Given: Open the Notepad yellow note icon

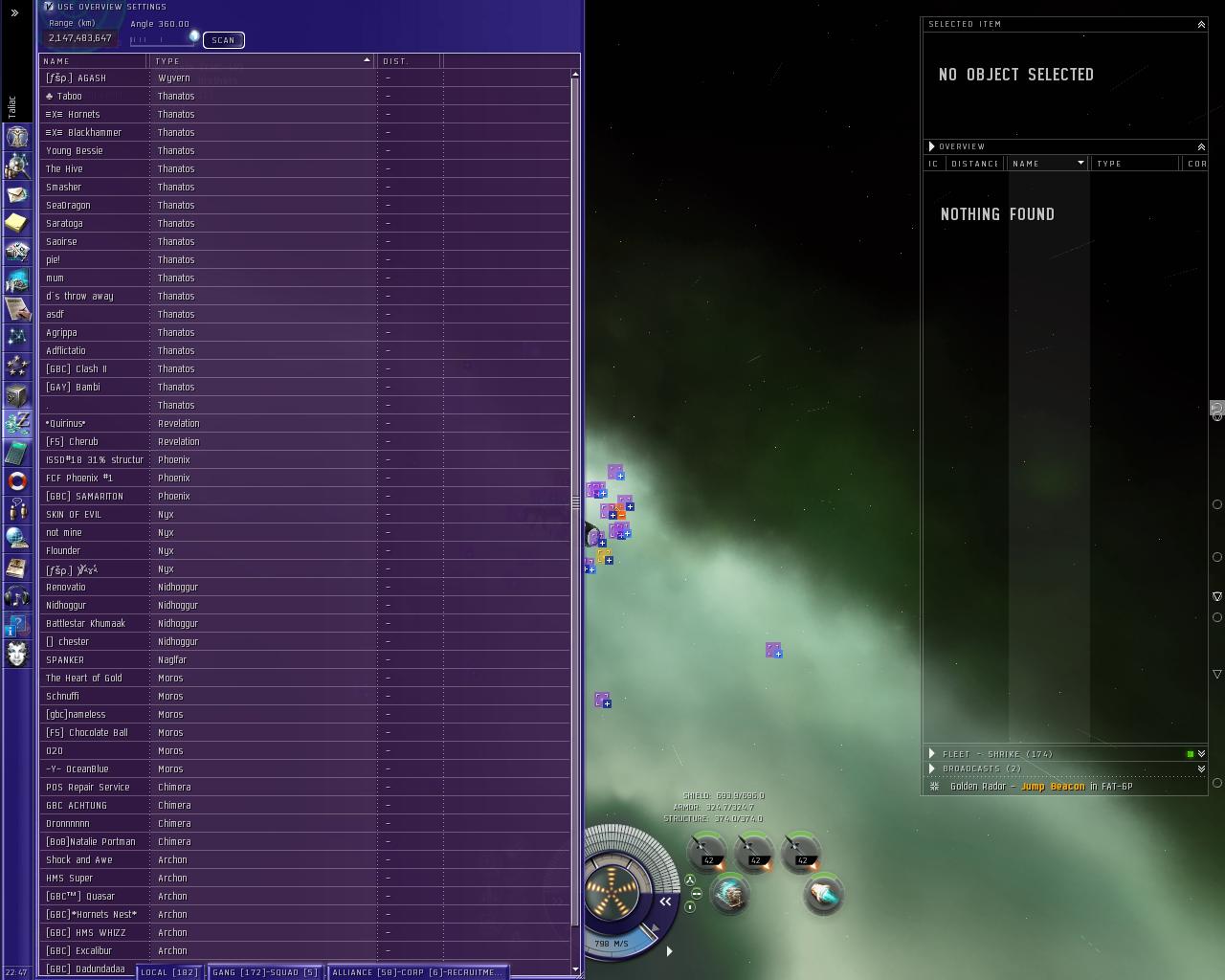Looking at the screenshot, I should pyautogui.click(x=17, y=223).
